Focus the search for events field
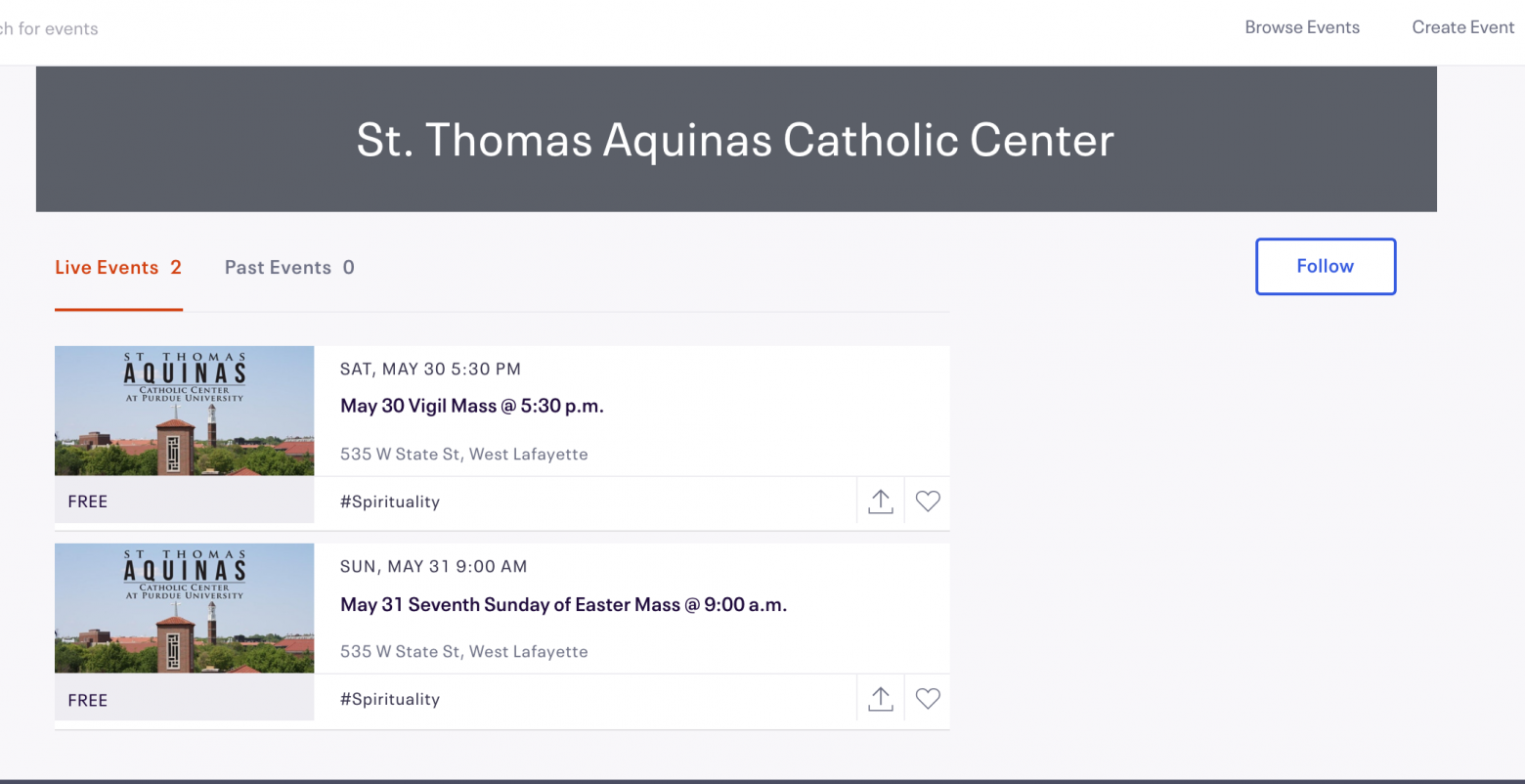The width and height of the screenshot is (1525, 784). point(49,28)
